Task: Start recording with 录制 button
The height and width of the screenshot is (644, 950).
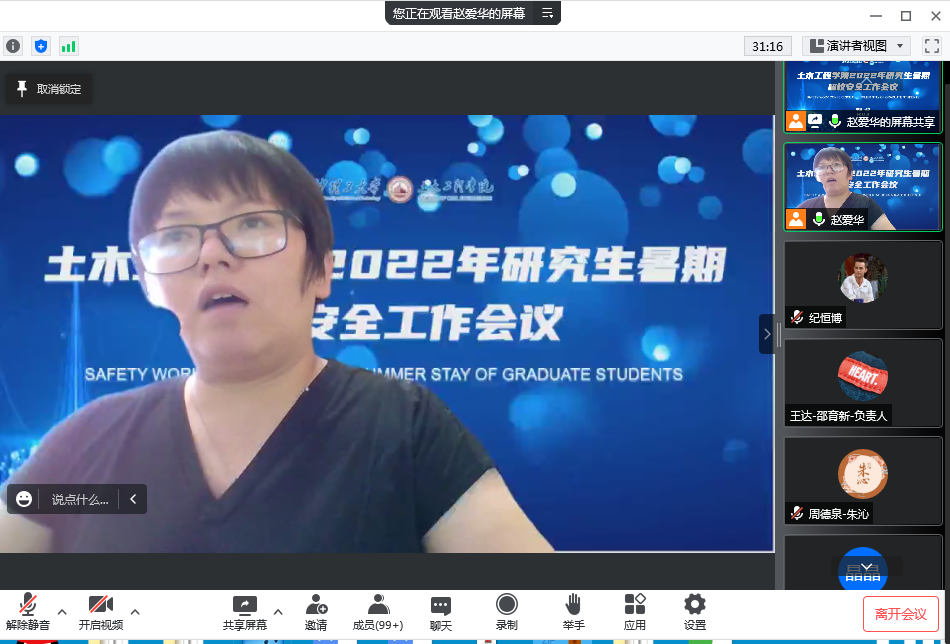Action: (x=507, y=611)
